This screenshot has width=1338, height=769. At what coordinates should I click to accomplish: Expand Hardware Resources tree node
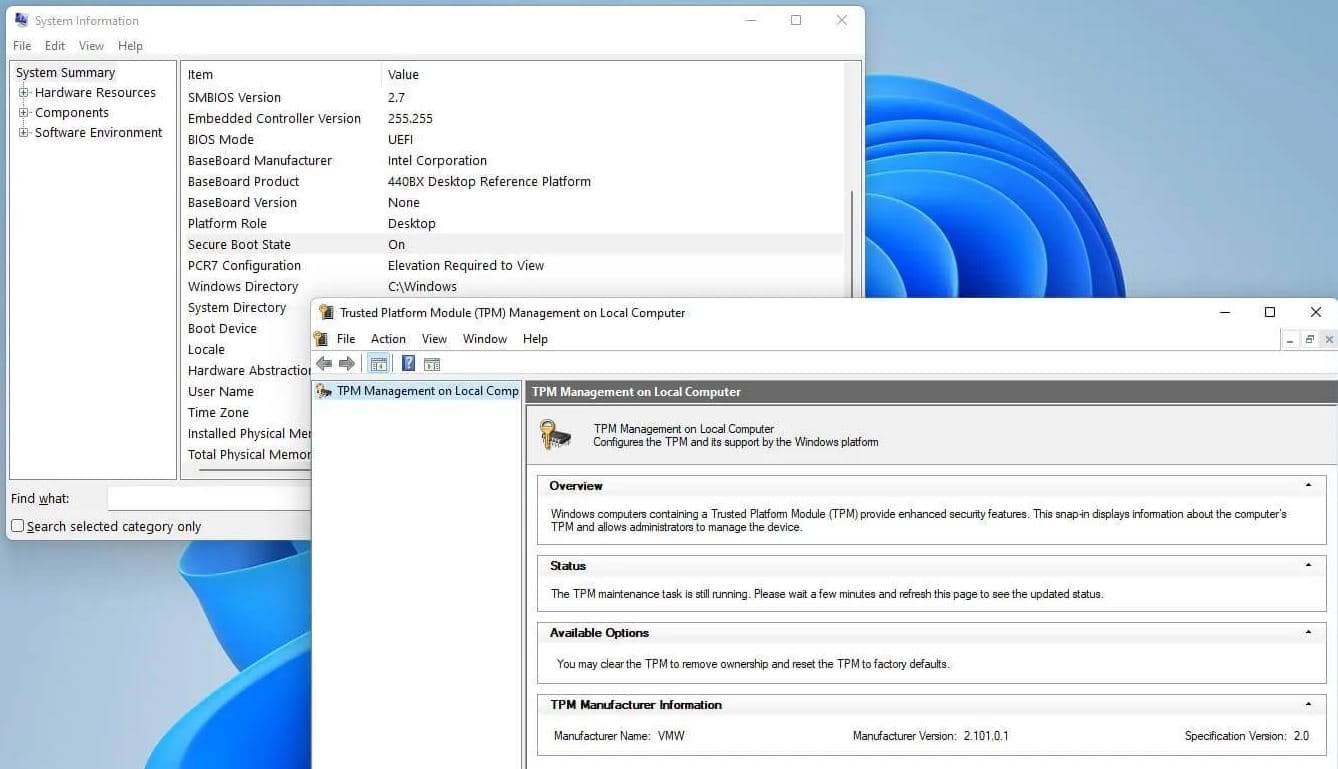click(24, 93)
